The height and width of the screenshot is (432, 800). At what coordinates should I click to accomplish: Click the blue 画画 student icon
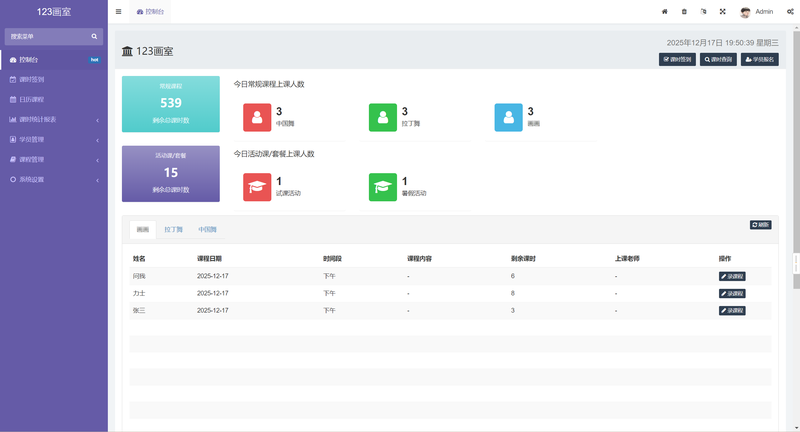509,117
